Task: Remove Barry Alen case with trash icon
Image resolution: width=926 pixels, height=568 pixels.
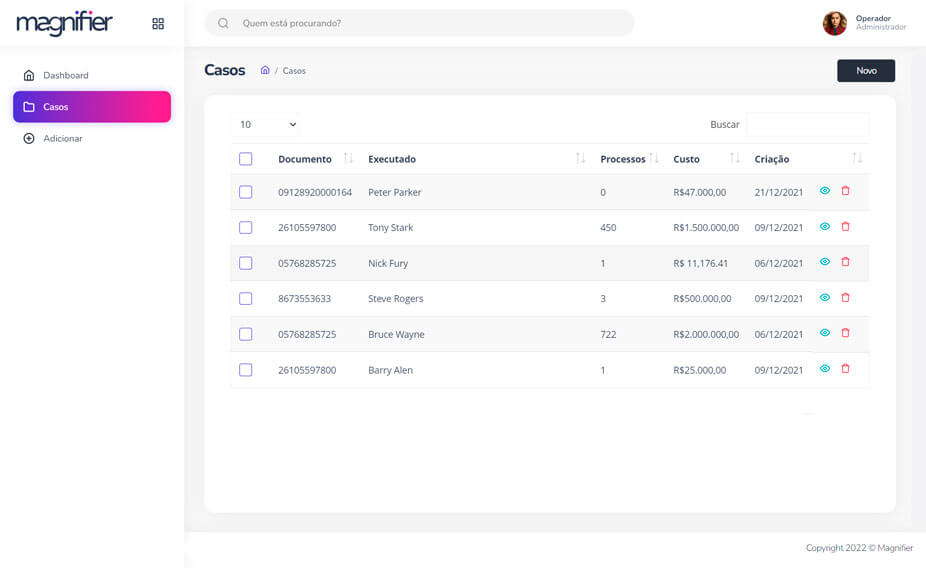Action: pyautogui.click(x=845, y=369)
